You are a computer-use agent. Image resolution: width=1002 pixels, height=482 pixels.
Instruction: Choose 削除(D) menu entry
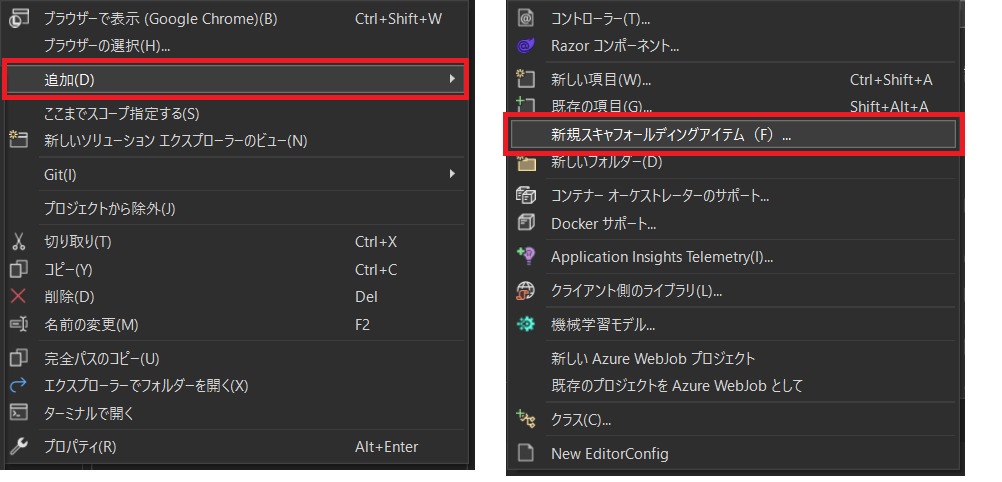pyautogui.click(x=69, y=297)
